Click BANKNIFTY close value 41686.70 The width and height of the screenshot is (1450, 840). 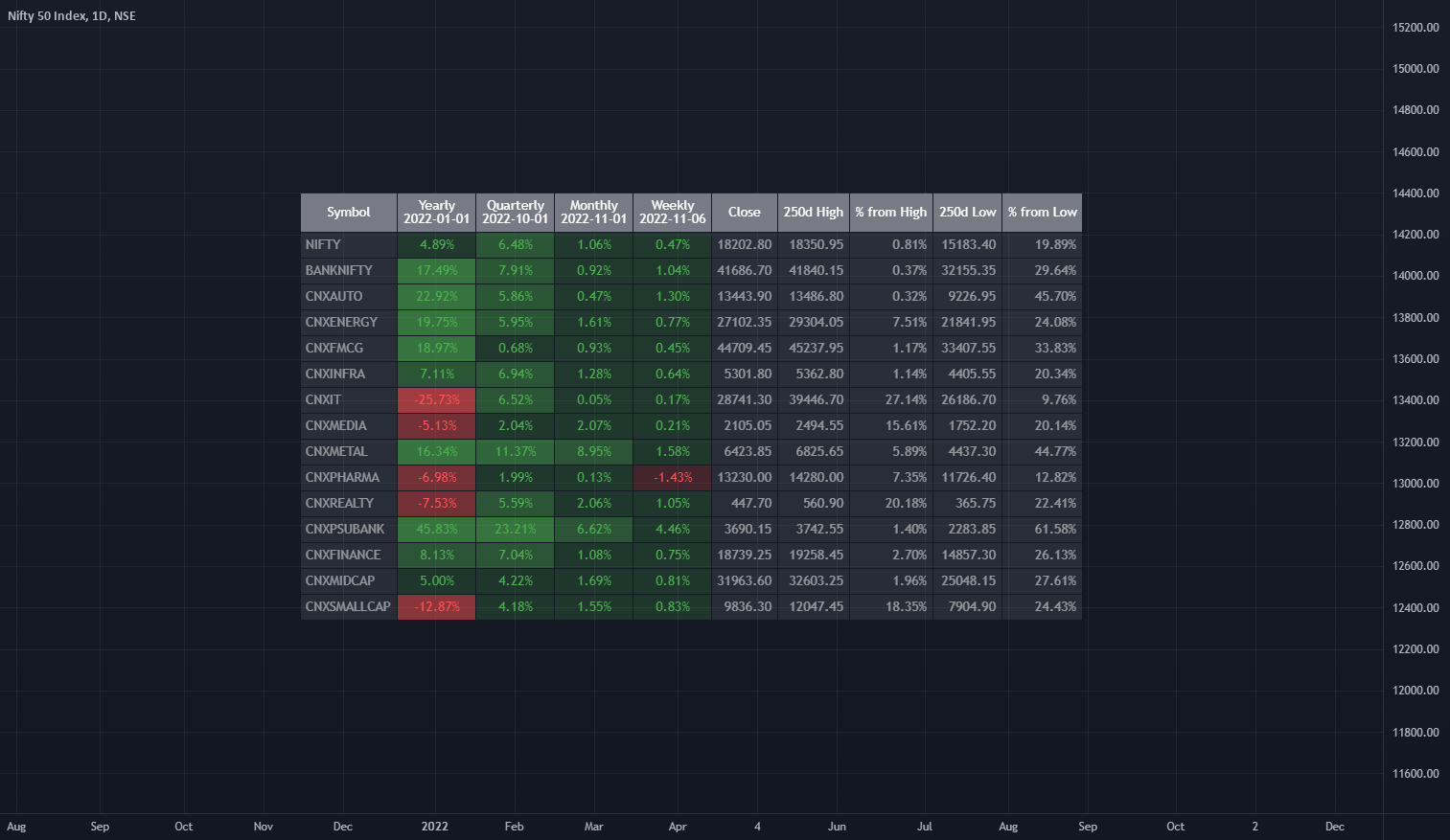pos(745,271)
